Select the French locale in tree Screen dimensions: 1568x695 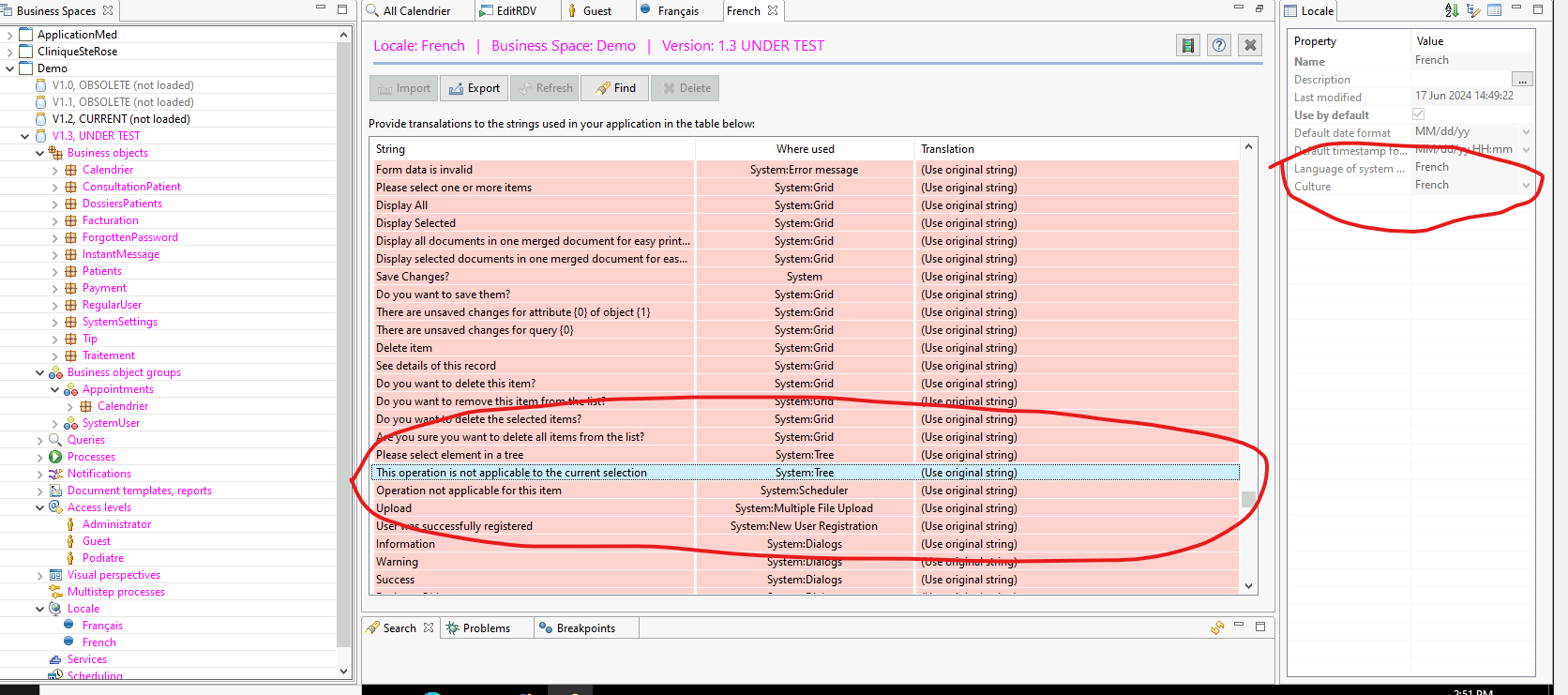[x=99, y=642]
